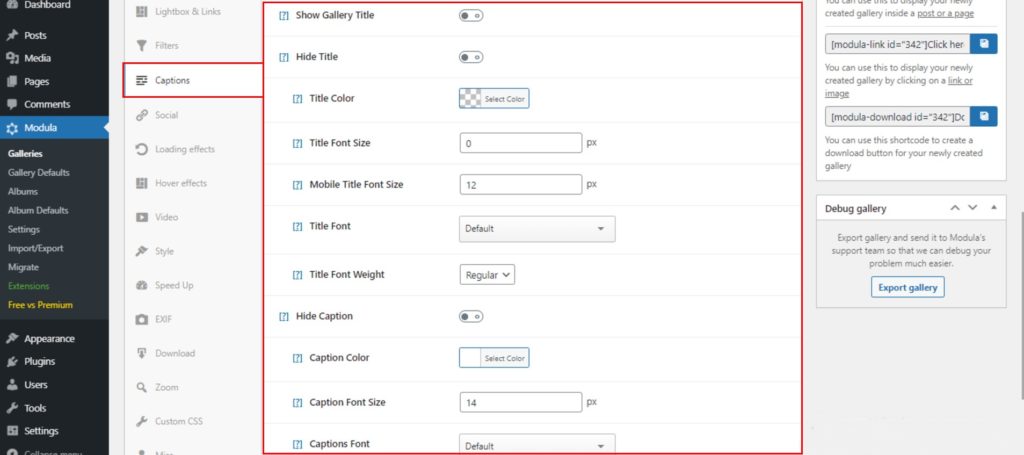Click the Export gallery button

pyautogui.click(x=907, y=288)
